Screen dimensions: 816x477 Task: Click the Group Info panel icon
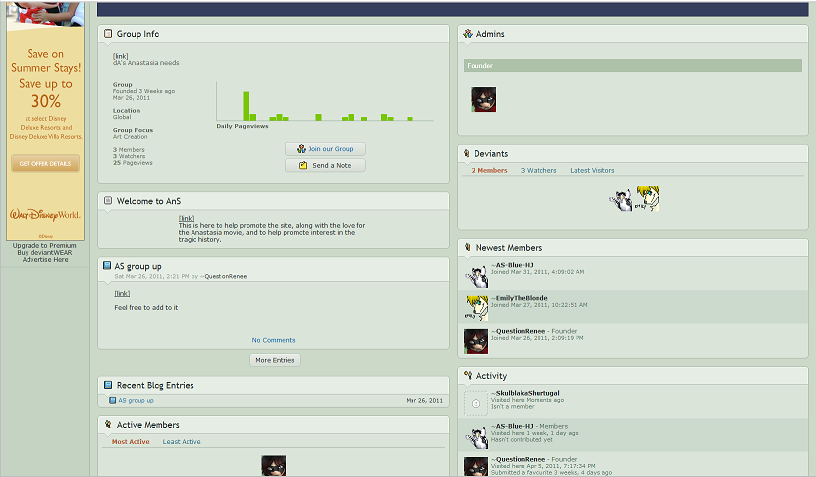click(x=108, y=34)
